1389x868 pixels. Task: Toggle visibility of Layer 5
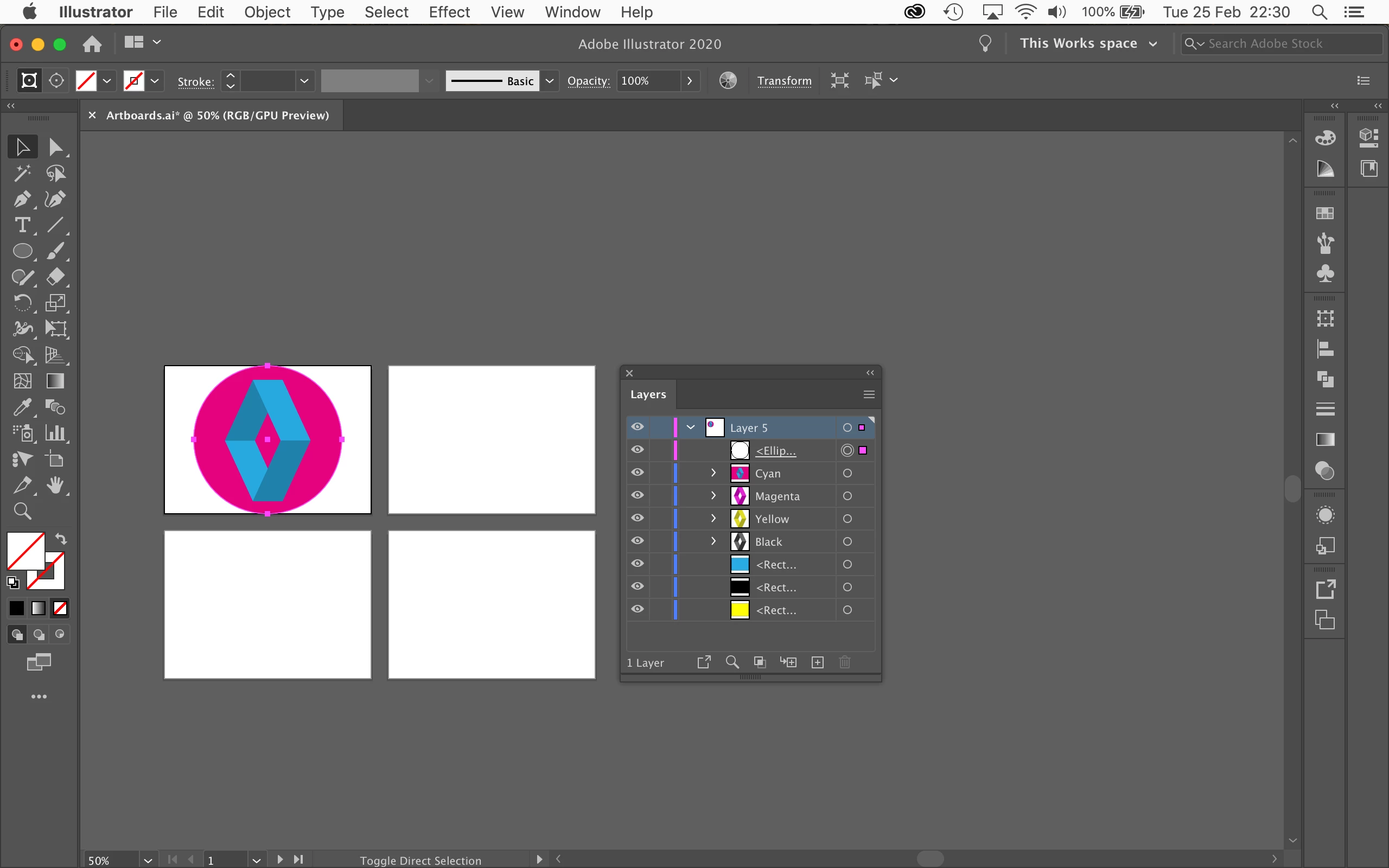637,427
